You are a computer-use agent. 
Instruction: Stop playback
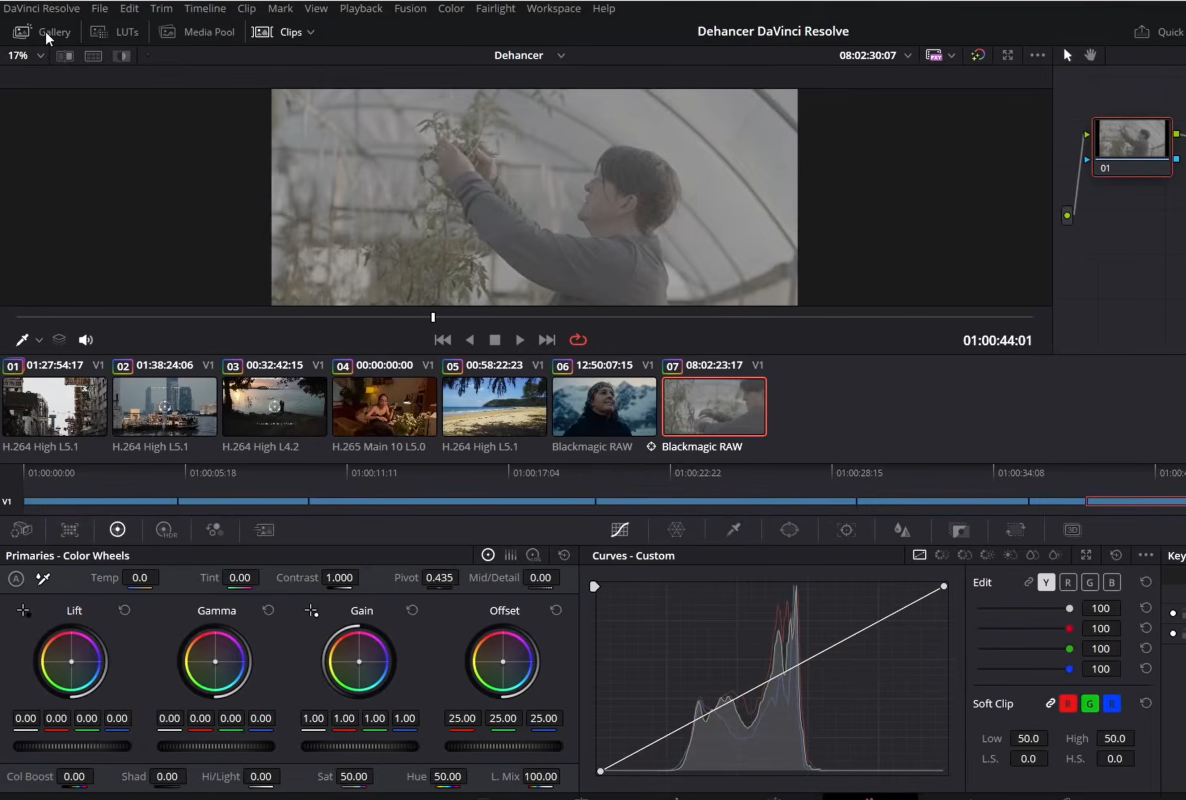(x=495, y=340)
